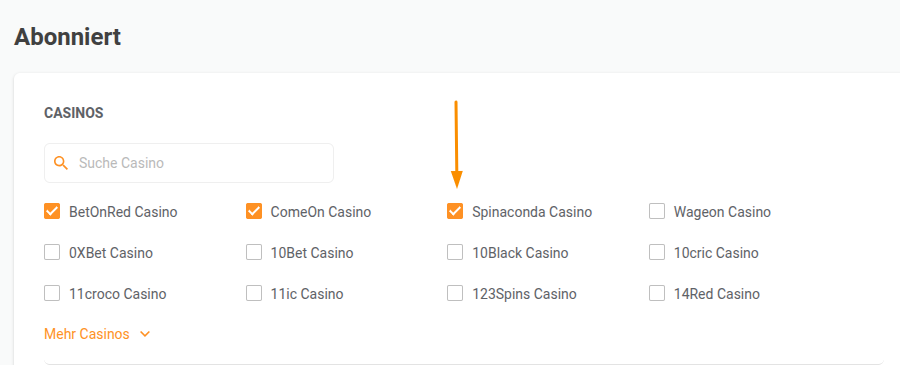Click the 14Red Casino label
The height and width of the screenshot is (365, 900).
[x=717, y=294]
